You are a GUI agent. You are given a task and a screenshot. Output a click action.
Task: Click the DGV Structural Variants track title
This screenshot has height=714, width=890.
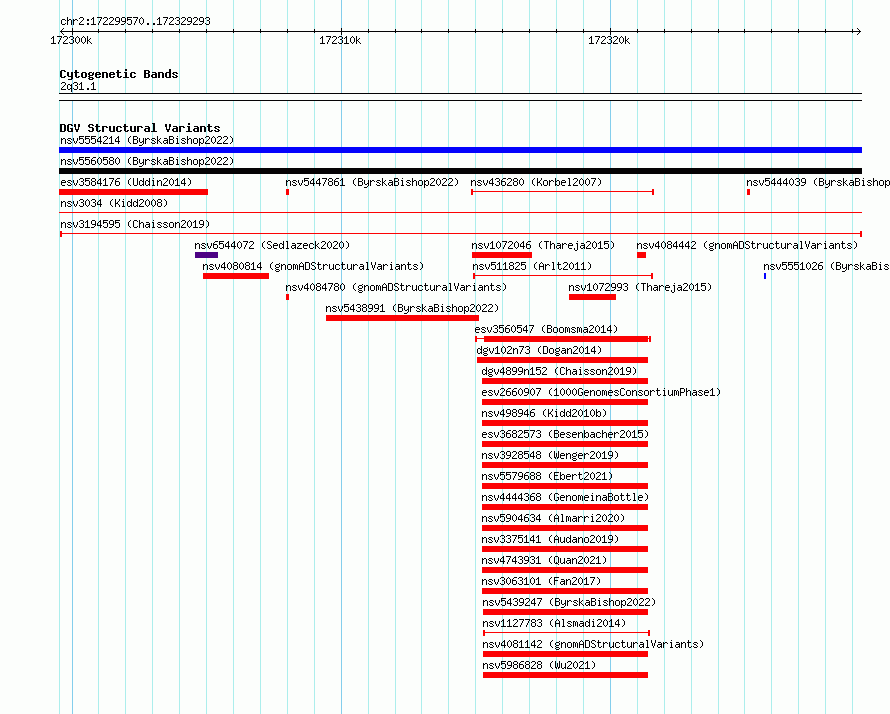pyautogui.click(x=140, y=128)
